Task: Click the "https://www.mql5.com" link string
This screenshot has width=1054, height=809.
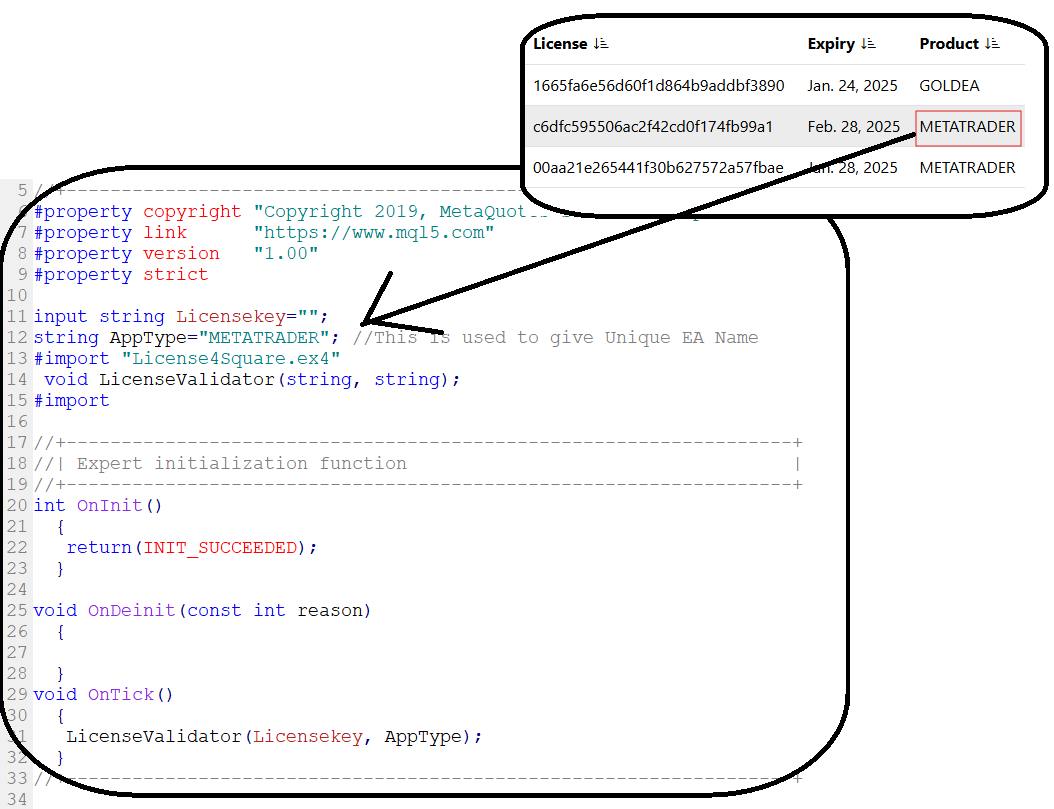Action: pyautogui.click(x=374, y=232)
